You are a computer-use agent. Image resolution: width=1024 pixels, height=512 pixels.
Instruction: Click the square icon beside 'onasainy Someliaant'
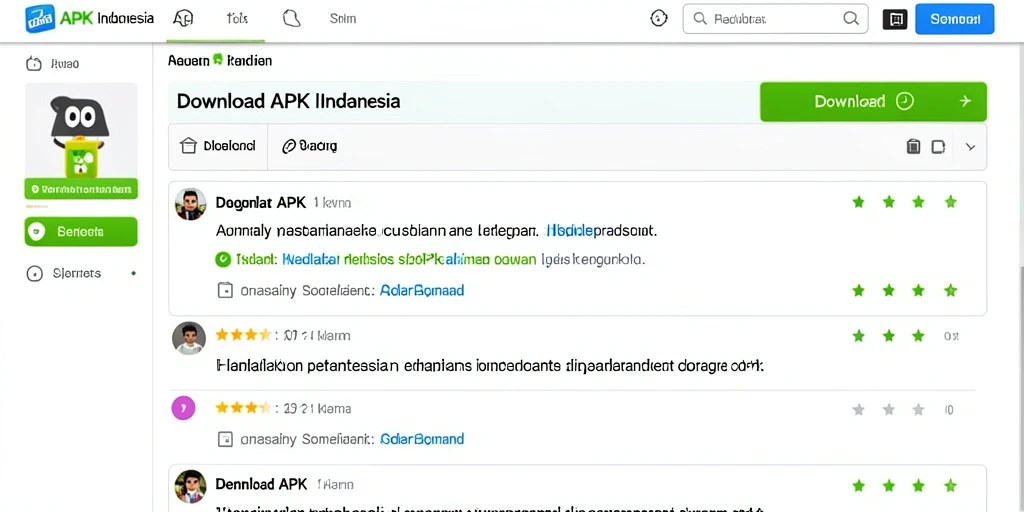(x=225, y=439)
